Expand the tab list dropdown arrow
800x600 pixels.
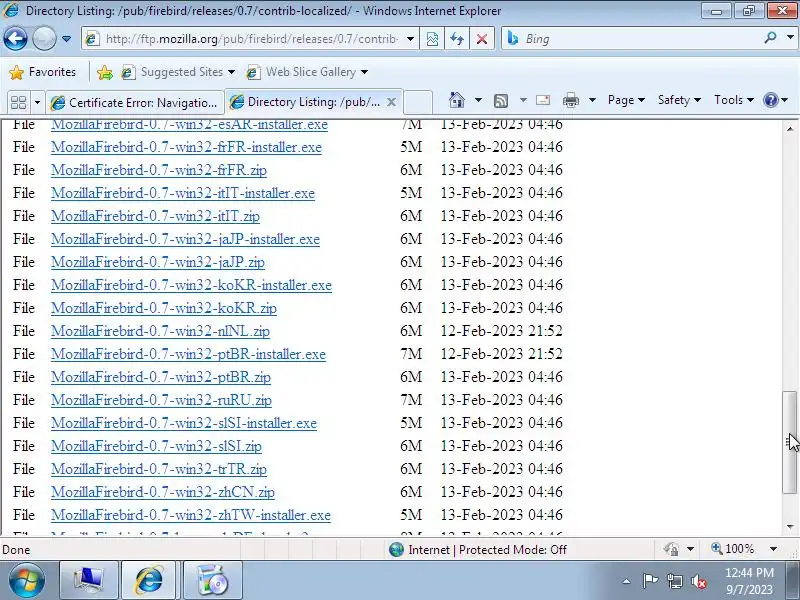click(37, 103)
